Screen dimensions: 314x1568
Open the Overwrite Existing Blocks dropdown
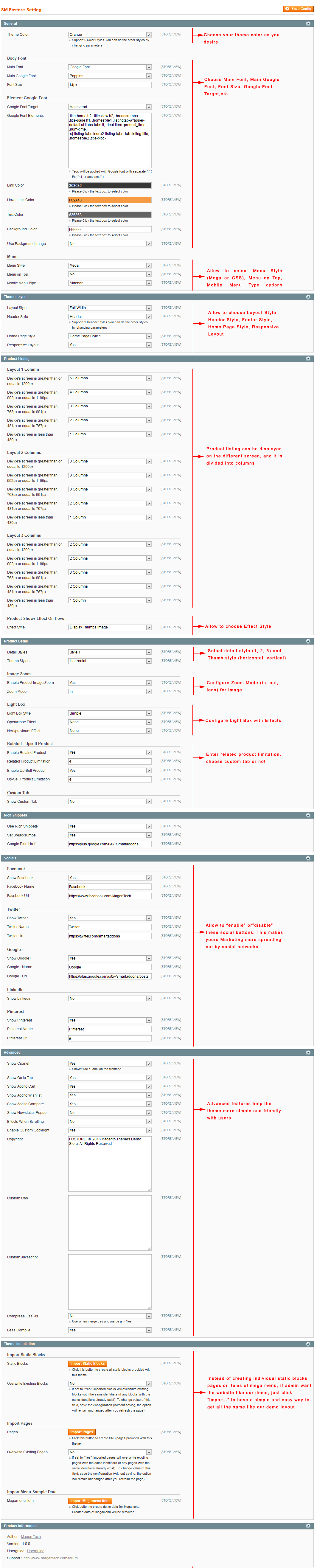point(110,1384)
